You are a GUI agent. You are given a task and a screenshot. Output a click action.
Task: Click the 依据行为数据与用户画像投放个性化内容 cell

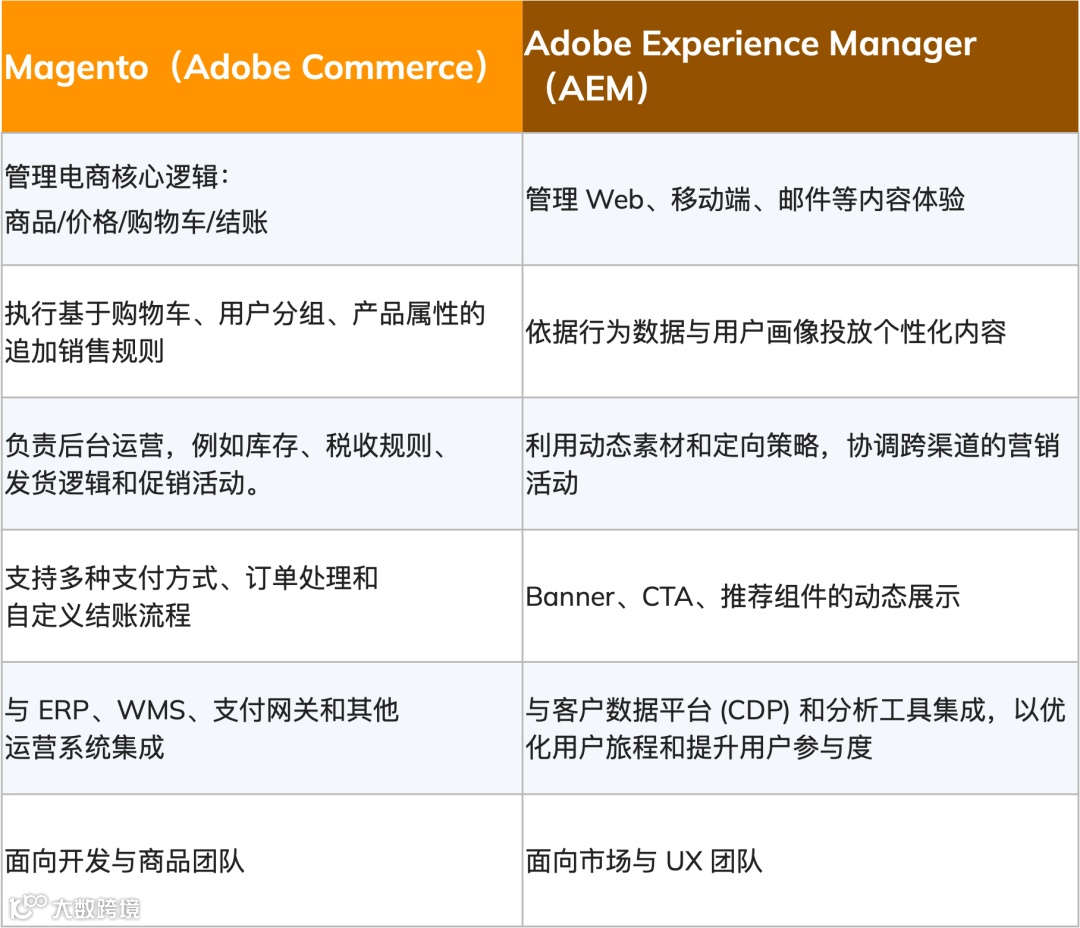coord(800,331)
